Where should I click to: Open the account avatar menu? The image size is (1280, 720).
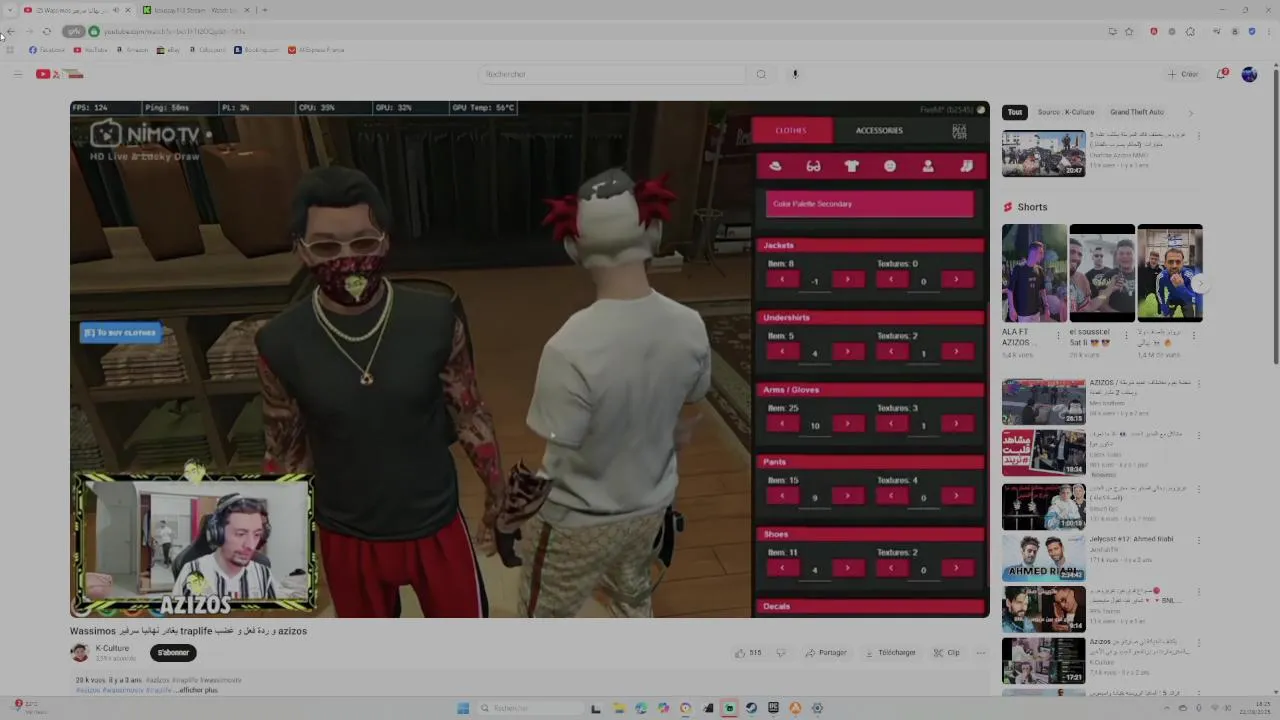pos(1249,74)
